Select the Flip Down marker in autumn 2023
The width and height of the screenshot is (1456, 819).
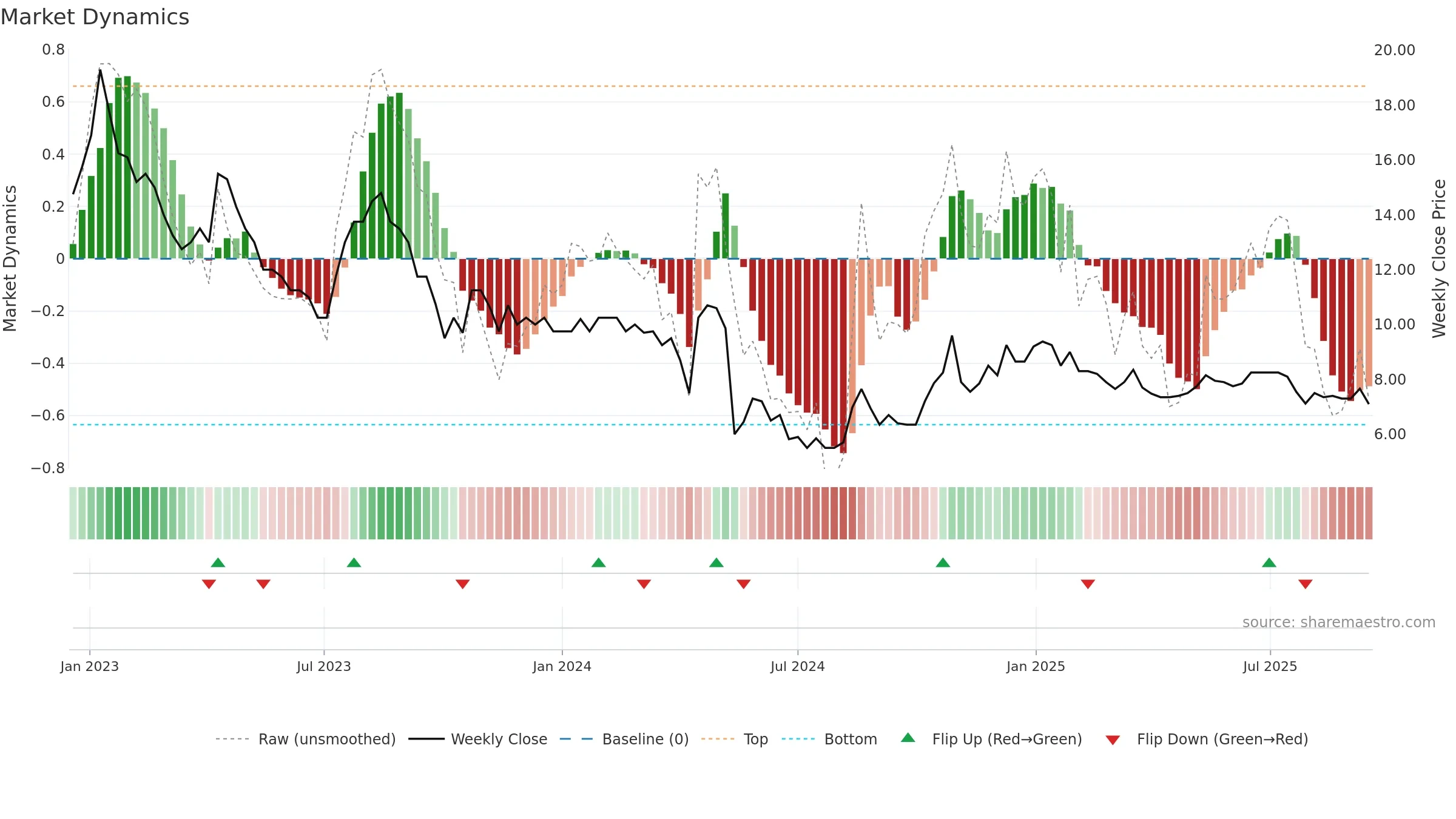[x=463, y=584]
